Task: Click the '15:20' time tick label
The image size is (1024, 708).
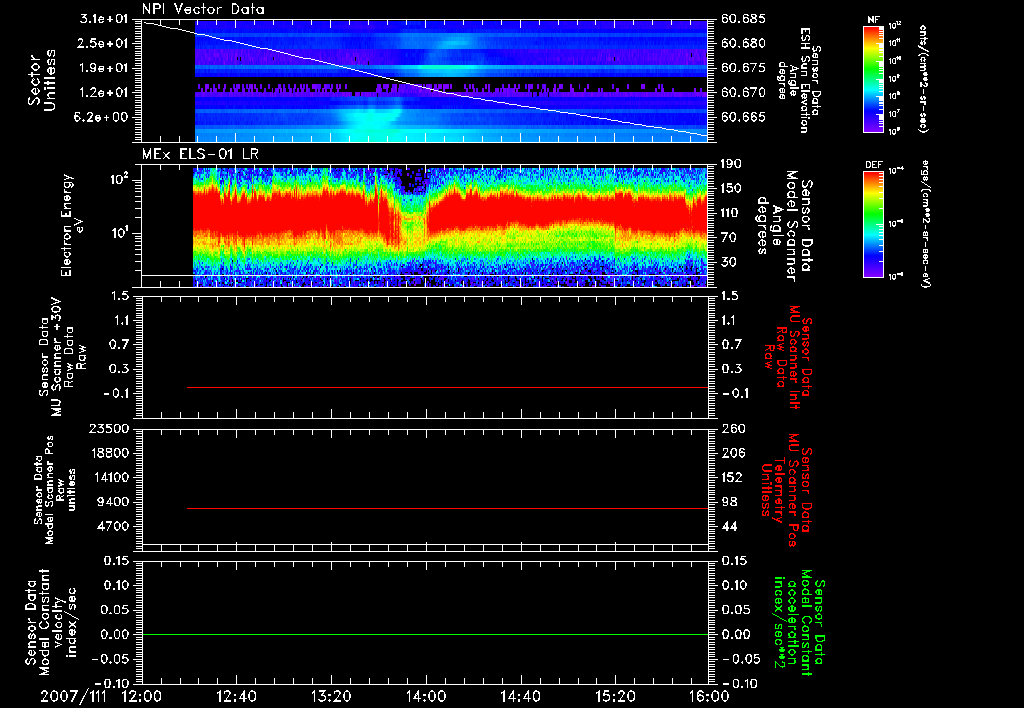Action: [615, 696]
